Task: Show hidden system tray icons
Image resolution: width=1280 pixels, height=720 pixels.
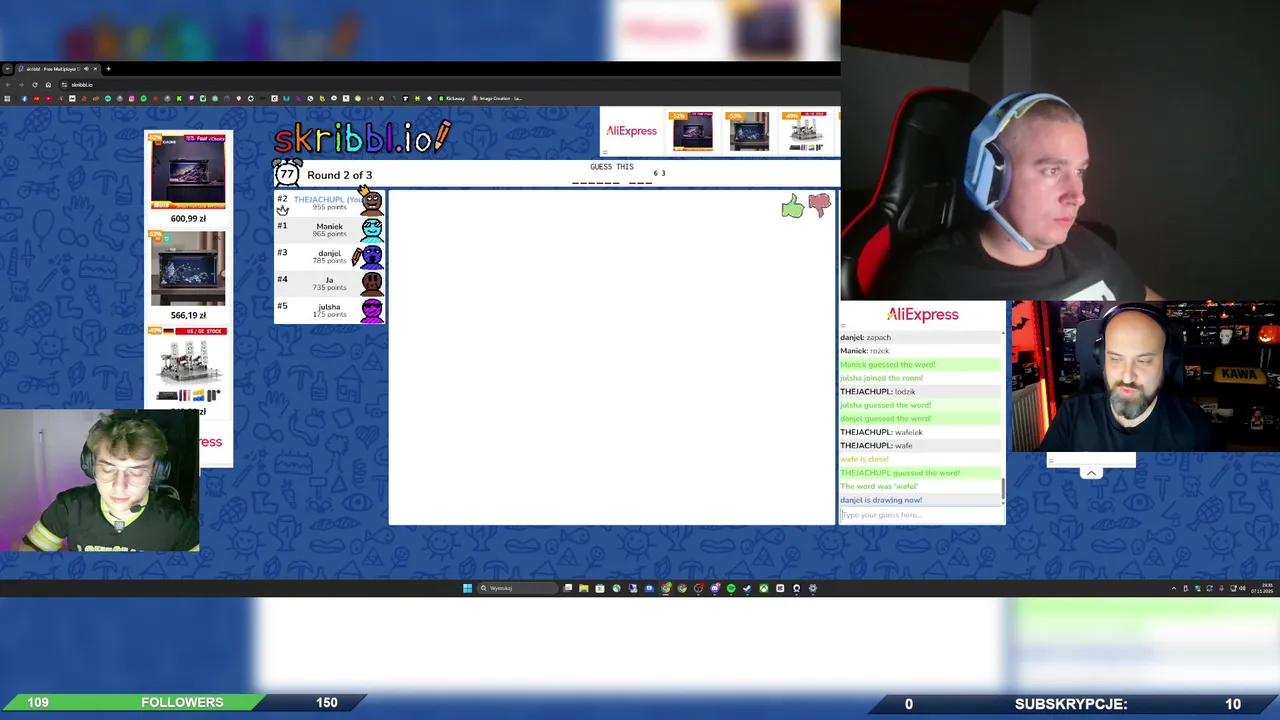Action: click(1174, 589)
